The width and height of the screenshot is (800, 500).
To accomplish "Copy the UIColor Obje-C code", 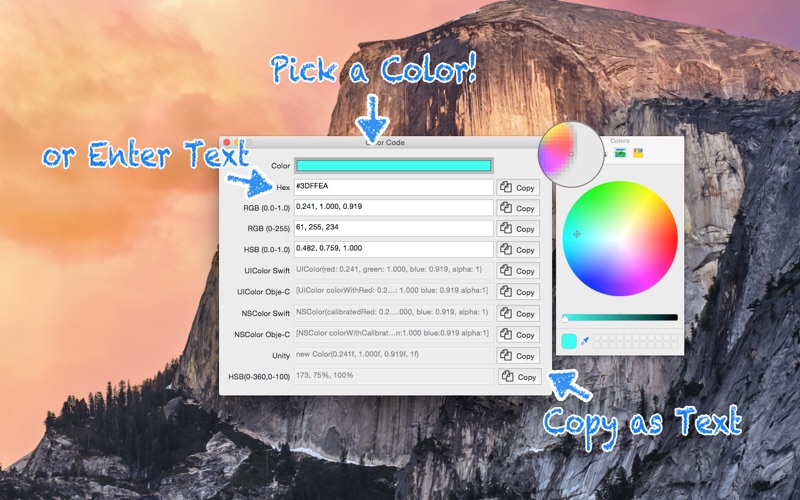I will tap(518, 292).
